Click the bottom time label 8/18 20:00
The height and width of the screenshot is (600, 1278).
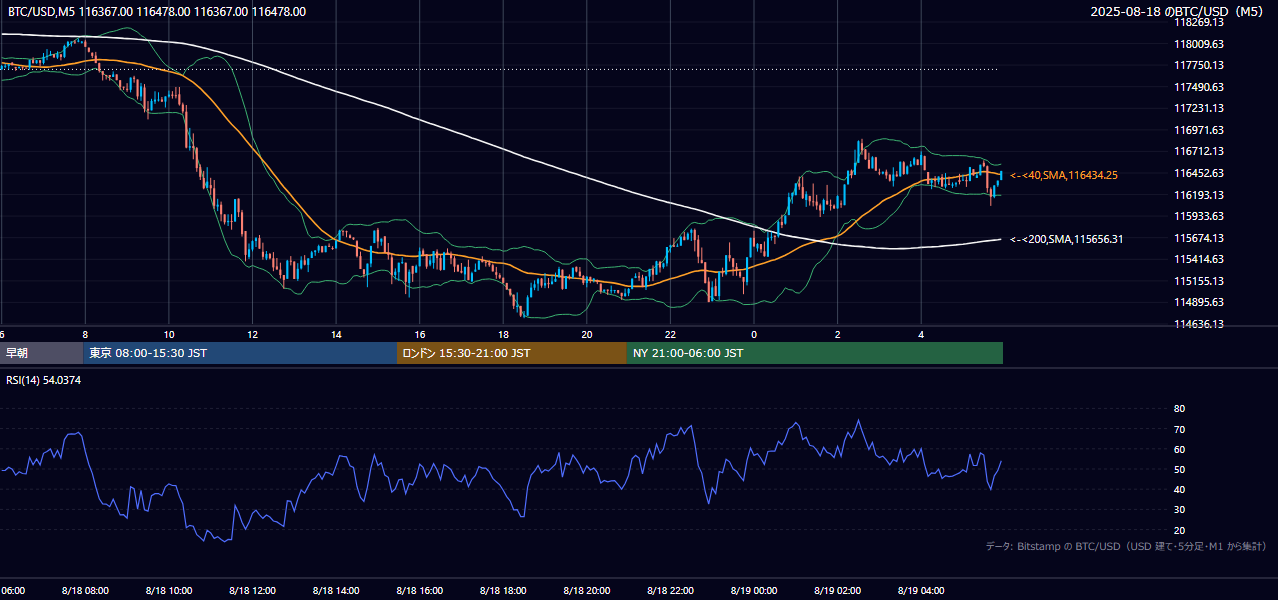587,590
